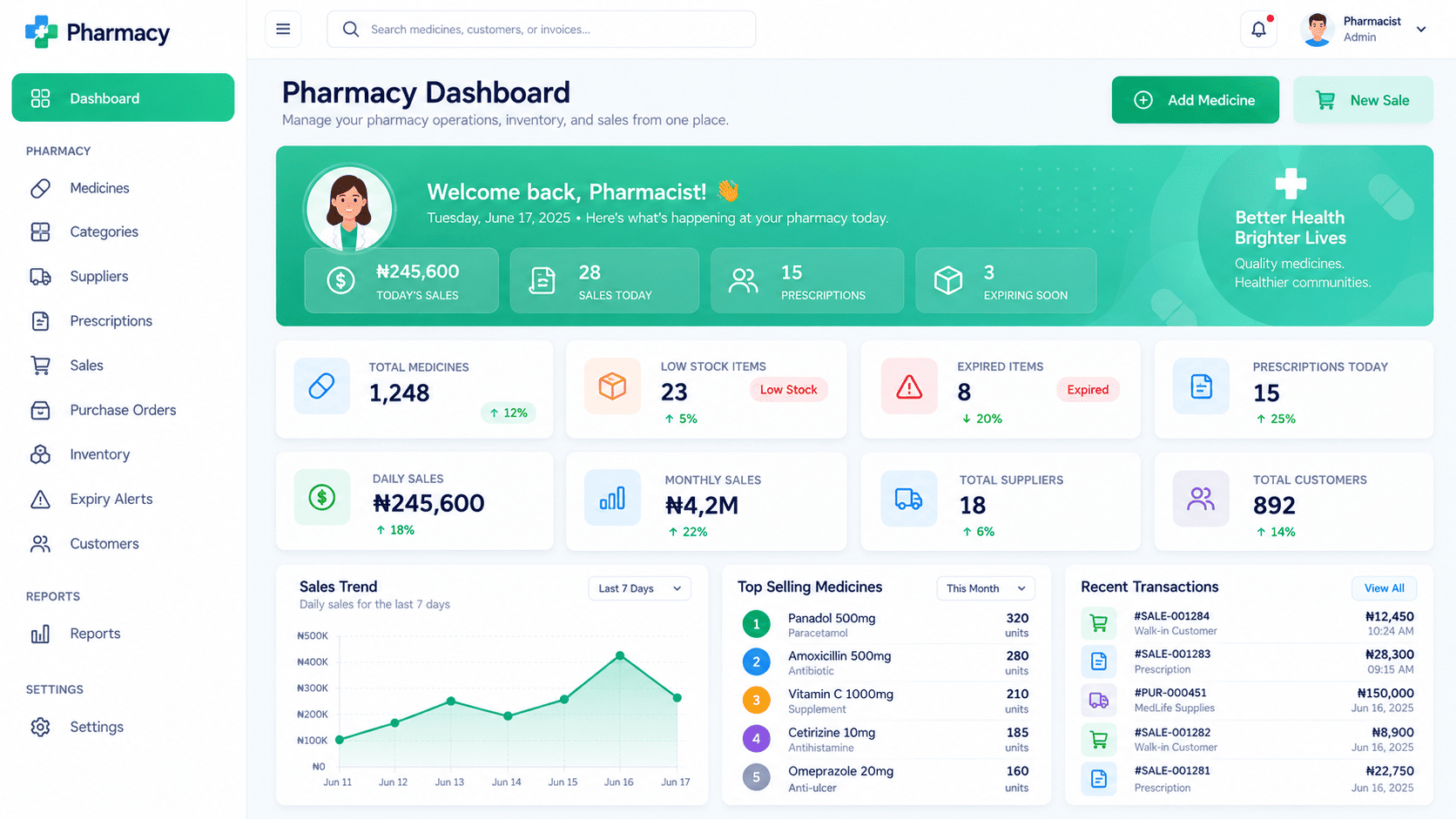Click the truck icon beside #PUR-000451

coord(1099,701)
